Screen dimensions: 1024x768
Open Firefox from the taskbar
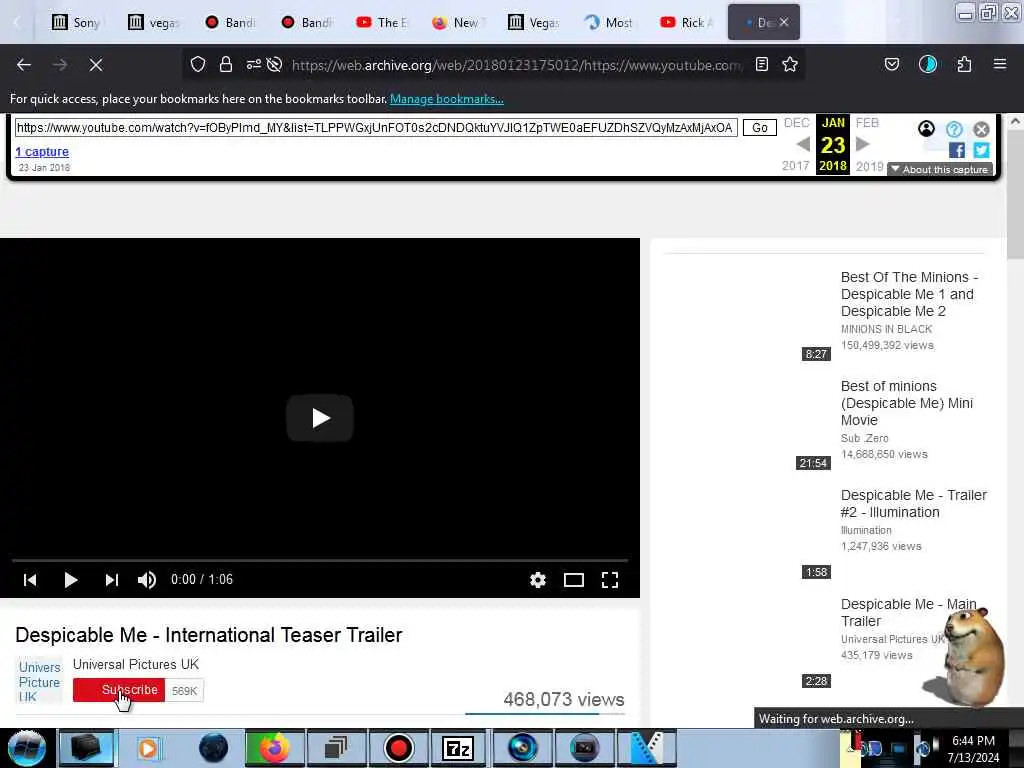(x=274, y=748)
